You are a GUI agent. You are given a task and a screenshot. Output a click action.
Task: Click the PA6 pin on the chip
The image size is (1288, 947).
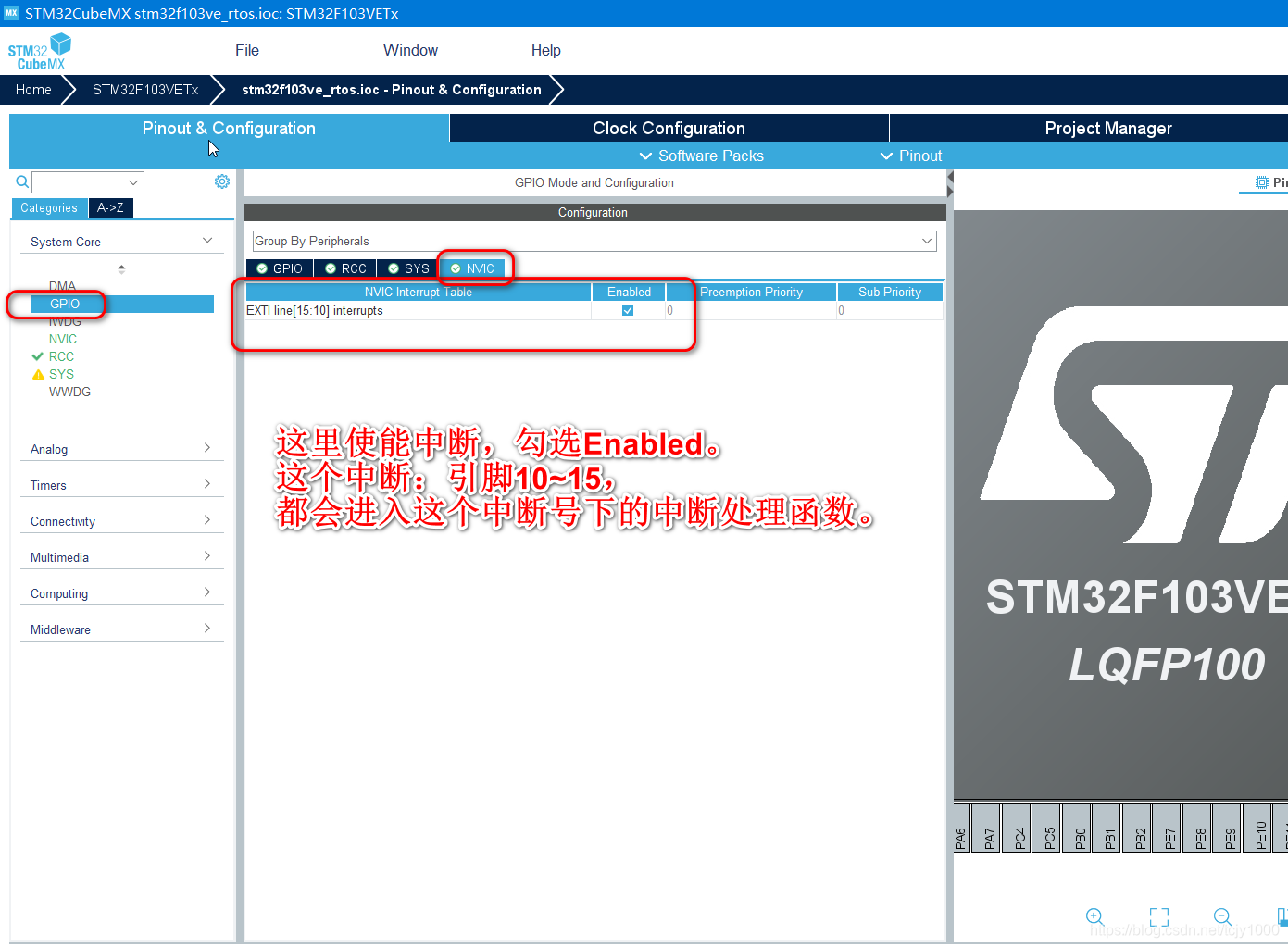[x=961, y=828]
